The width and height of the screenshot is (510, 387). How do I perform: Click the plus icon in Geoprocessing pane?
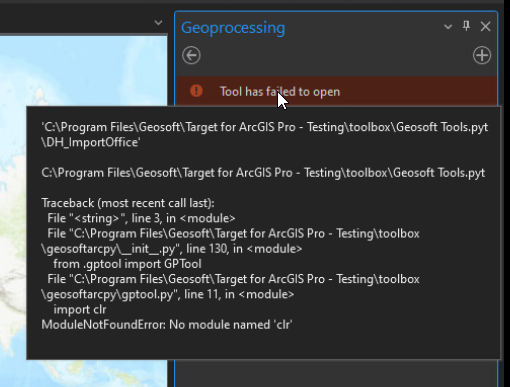pyautogui.click(x=482, y=55)
